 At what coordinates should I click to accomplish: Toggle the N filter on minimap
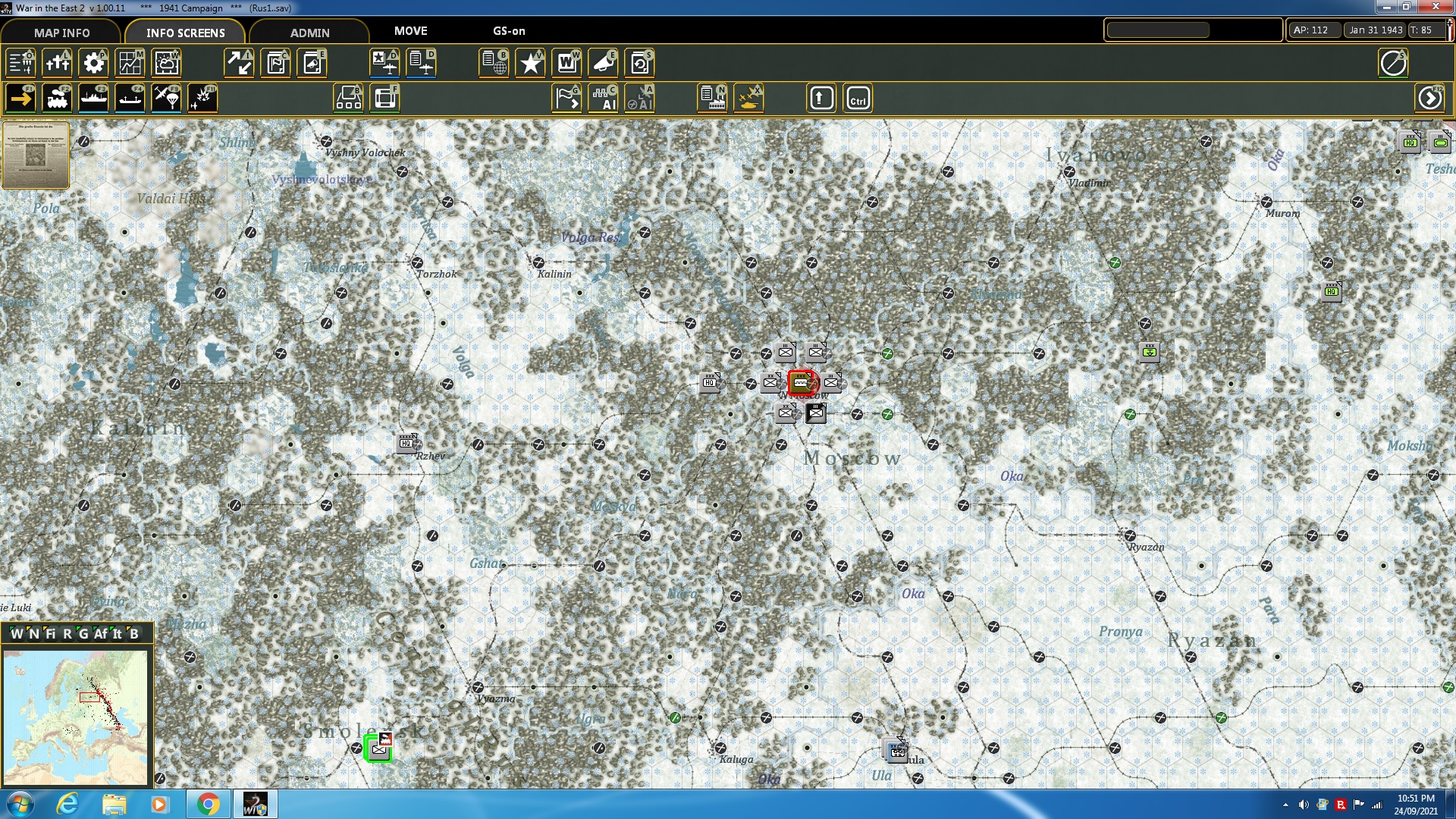click(34, 634)
